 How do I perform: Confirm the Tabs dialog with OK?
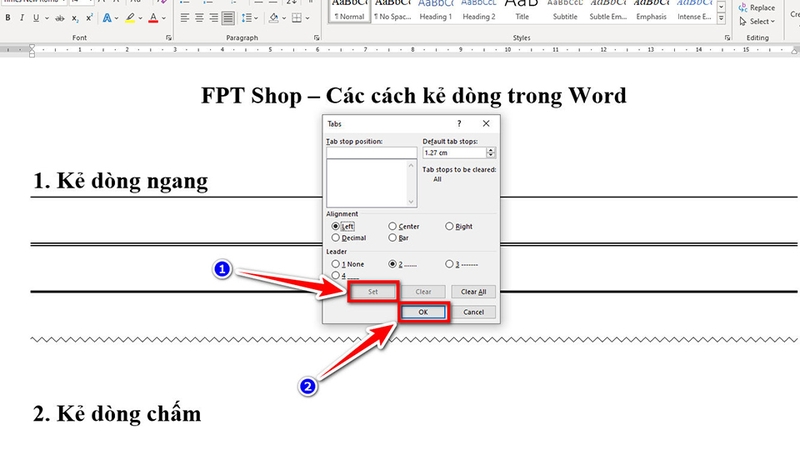423,312
